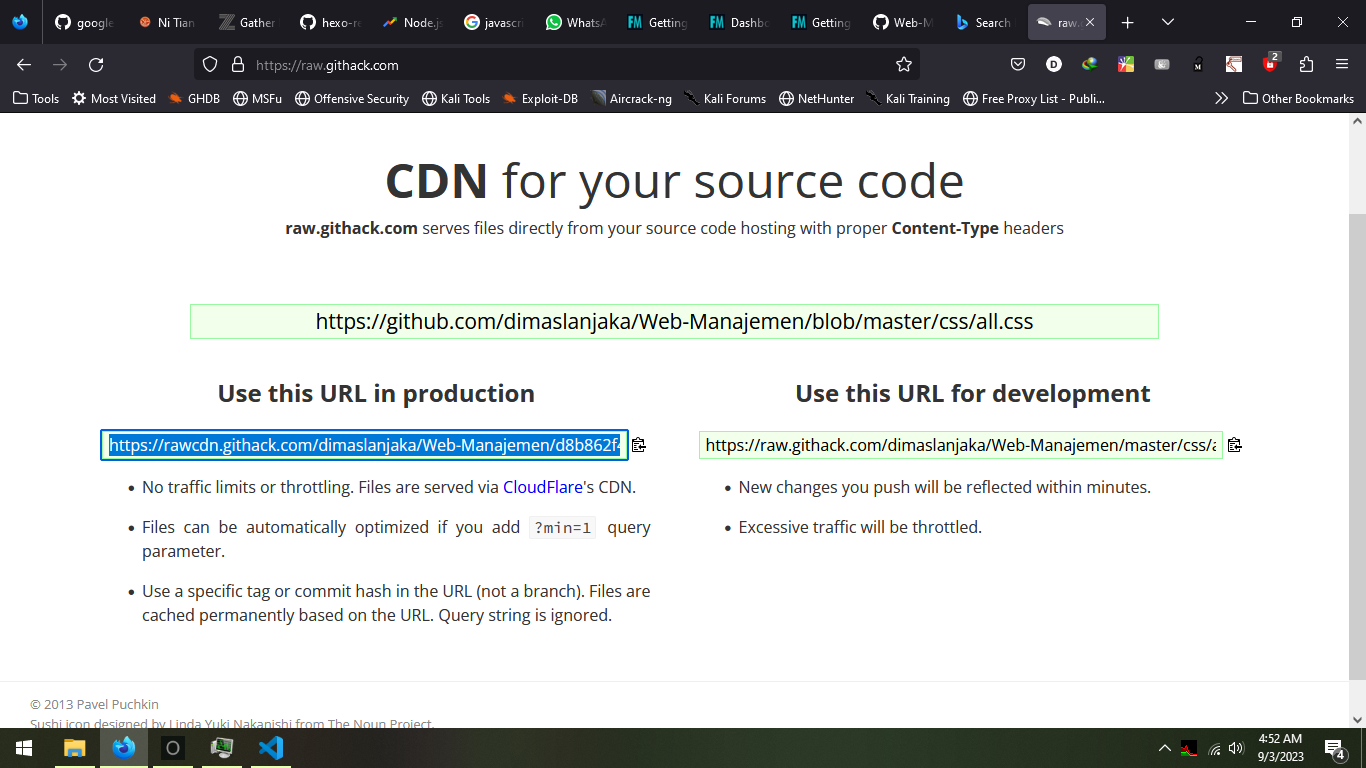Click the GitHub URL input field
The height and width of the screenshot is (768, 1366).
(674, 322)
